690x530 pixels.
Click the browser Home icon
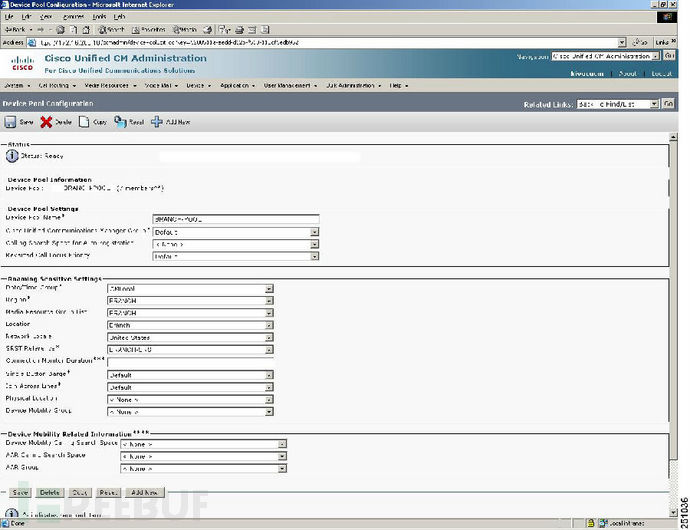[86, 30]
